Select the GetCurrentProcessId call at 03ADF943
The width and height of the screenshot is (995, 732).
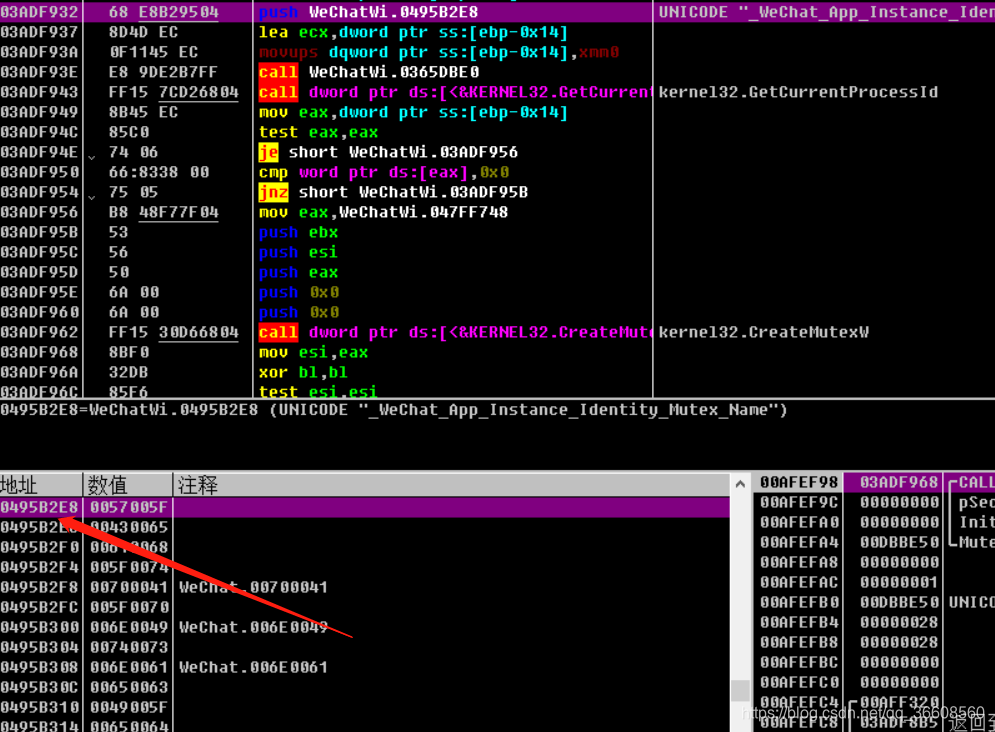pyautogui.click(x=455, y=92)
